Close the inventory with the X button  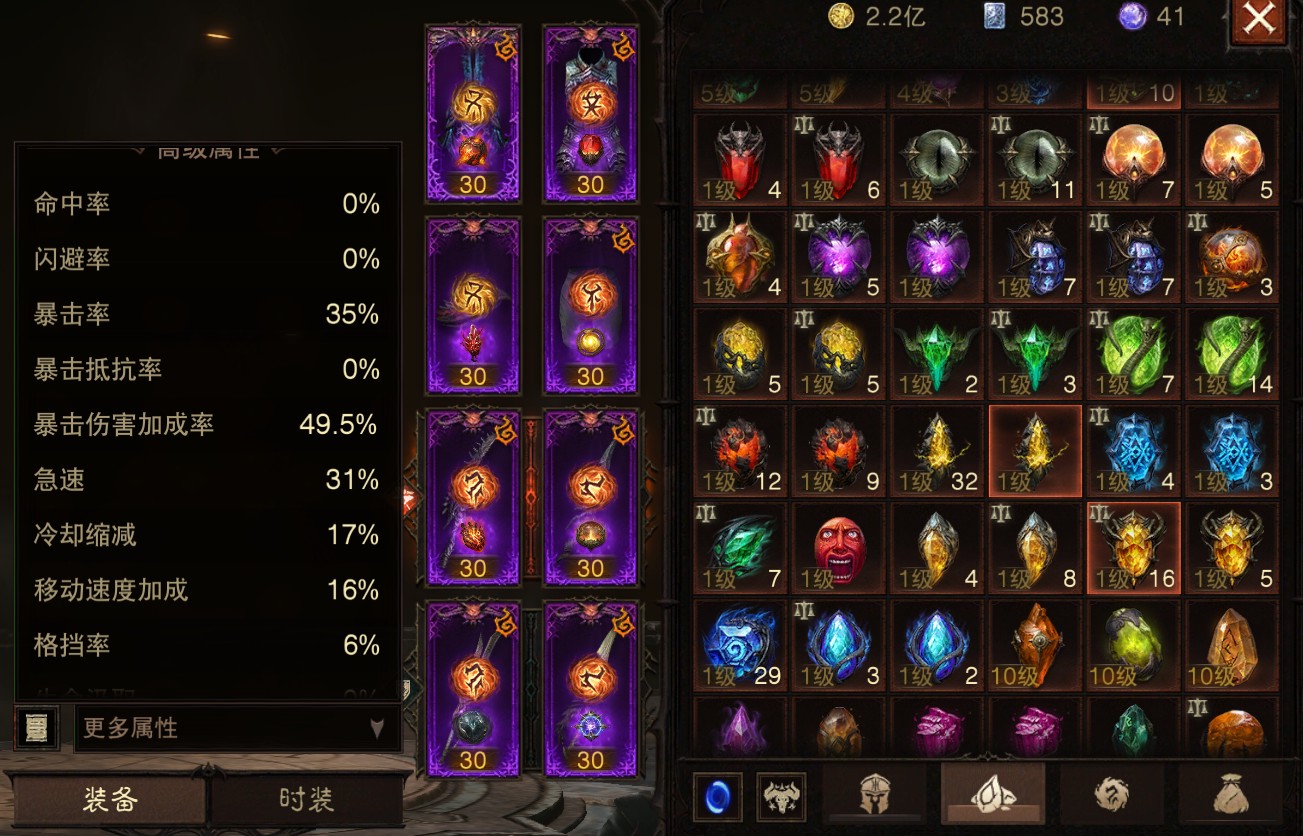(x=1259, y=19)
